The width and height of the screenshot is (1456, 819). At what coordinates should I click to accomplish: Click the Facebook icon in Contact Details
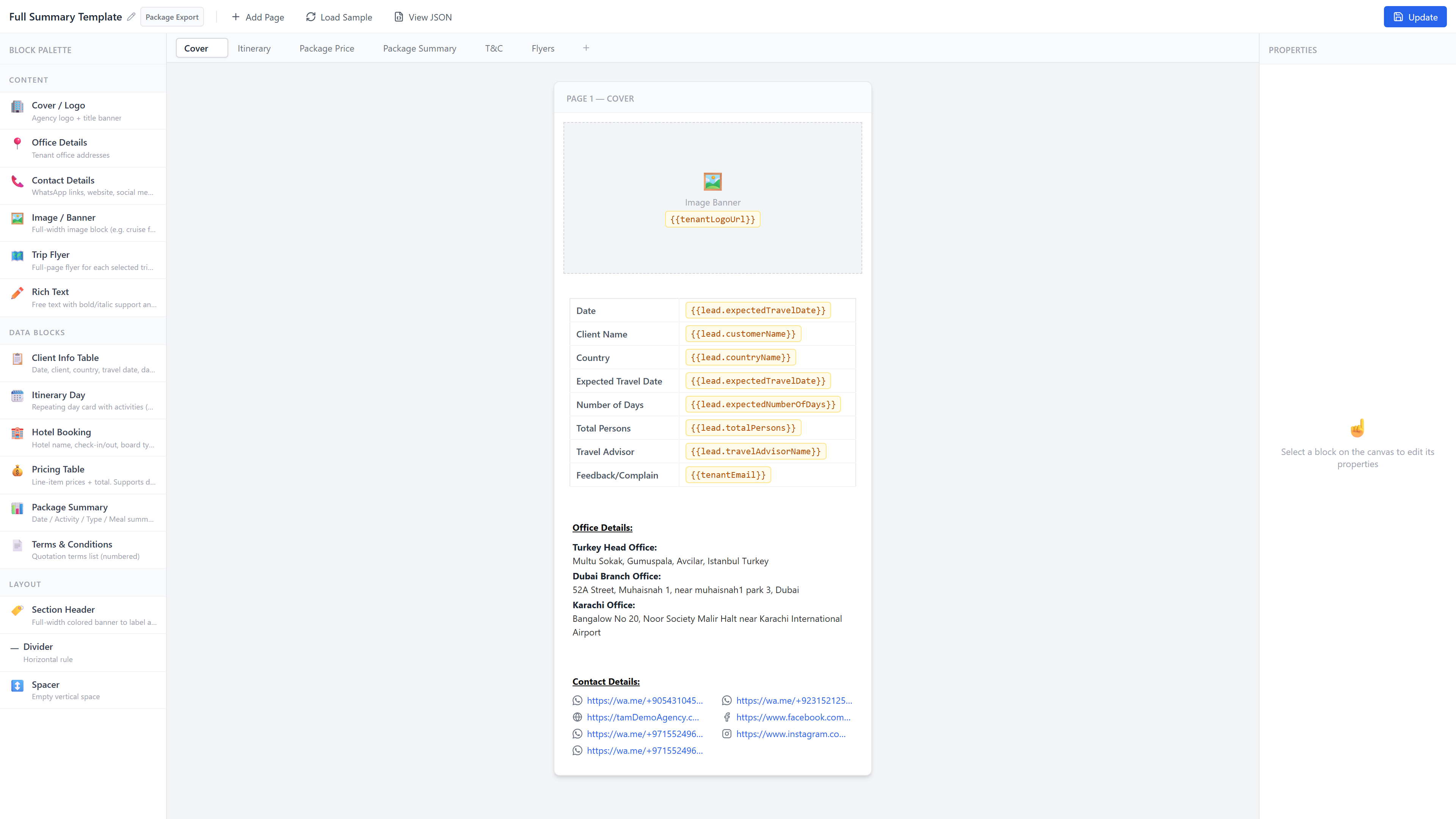727,717
